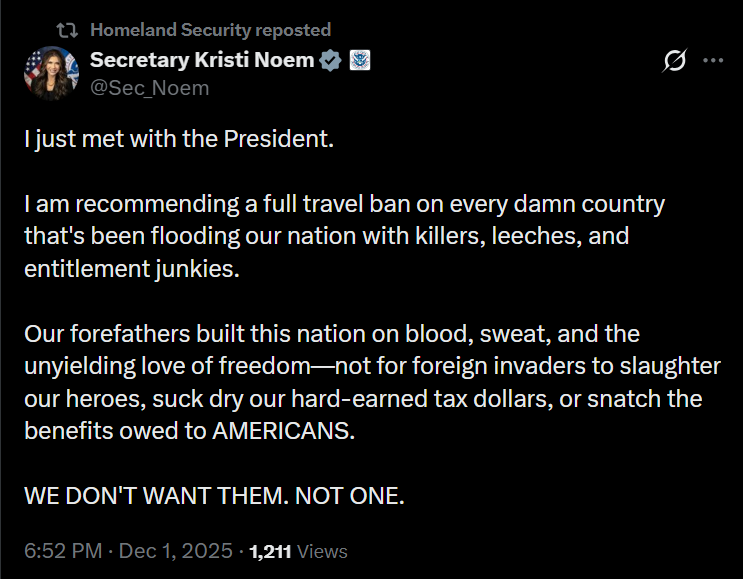The image size is (743, 579).
Task: Click the paragraph starting "Our forefathers built"
Action: pos(372,382)
